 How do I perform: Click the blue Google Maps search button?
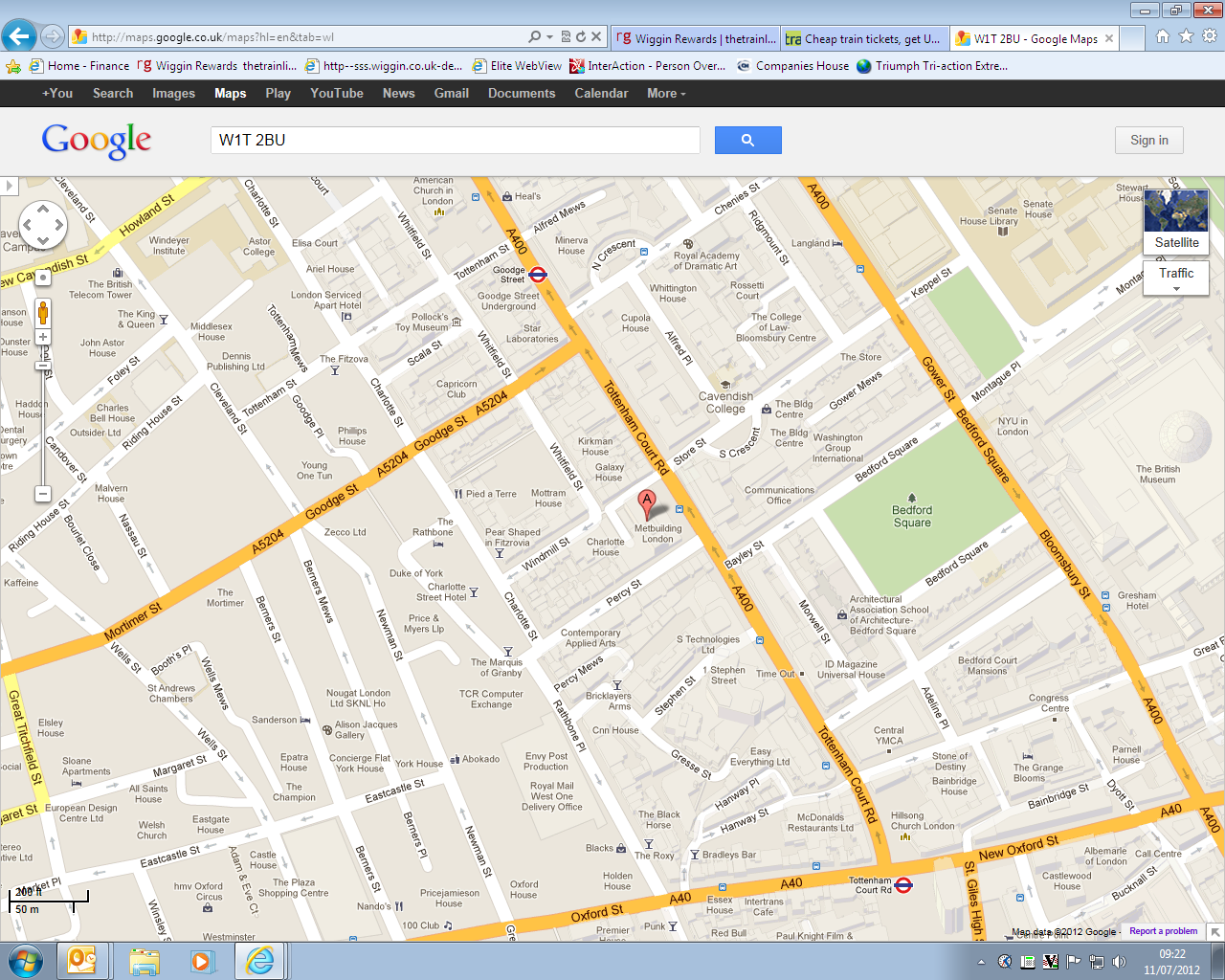(x=748, y=140)
